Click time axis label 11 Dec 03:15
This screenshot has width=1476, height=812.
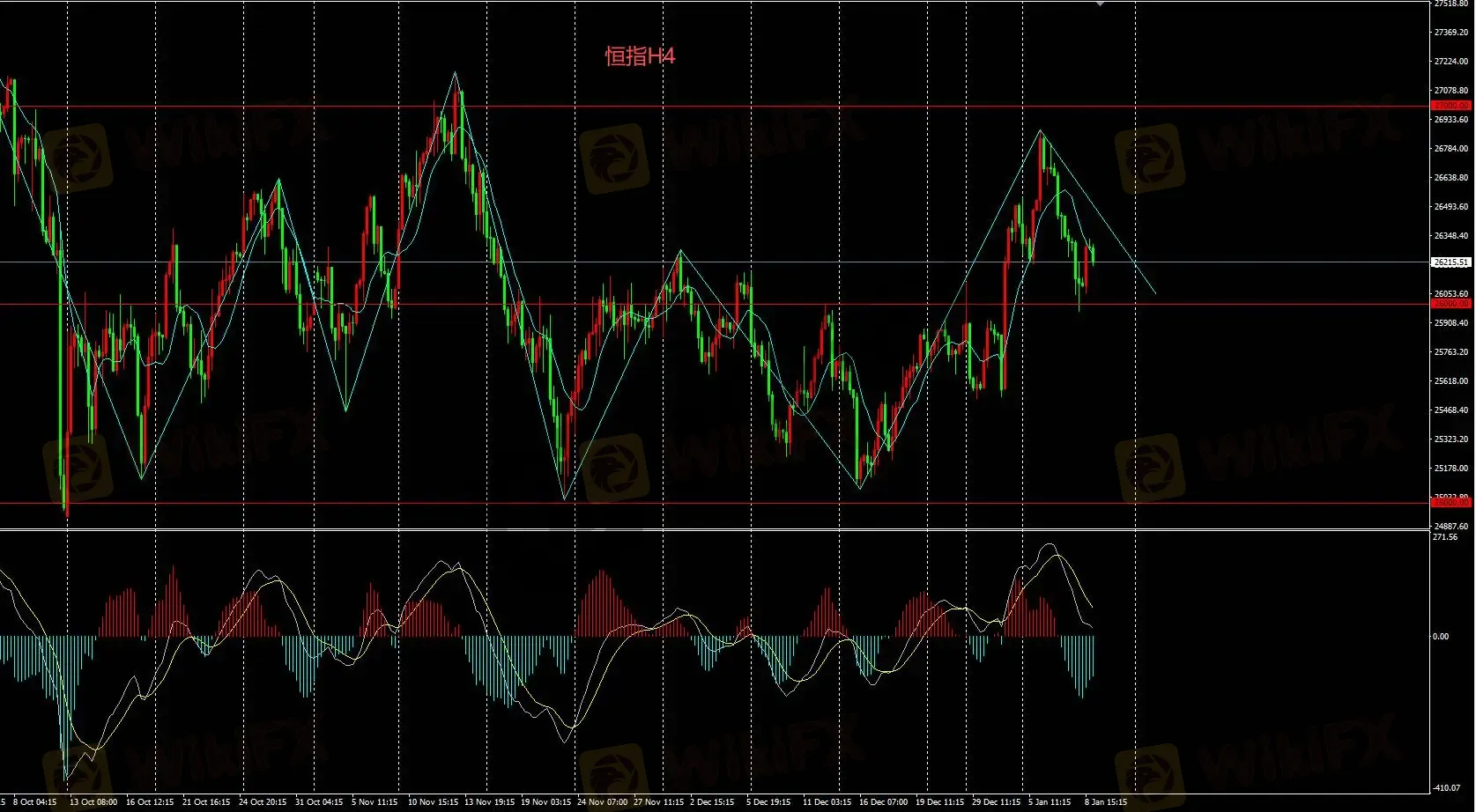pos(827,802)
